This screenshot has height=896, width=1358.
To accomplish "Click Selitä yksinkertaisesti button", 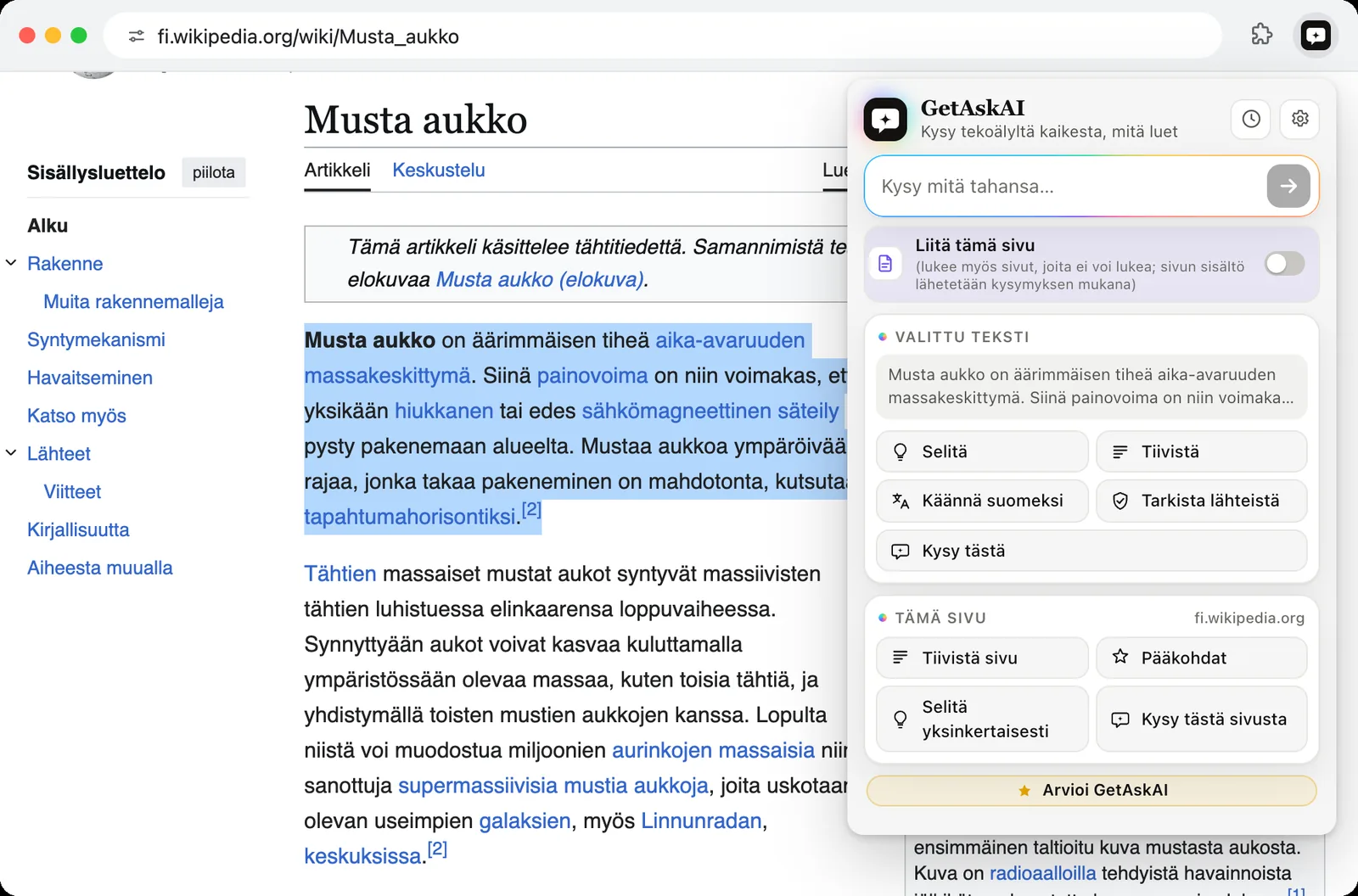I will [x=982, y=719].
